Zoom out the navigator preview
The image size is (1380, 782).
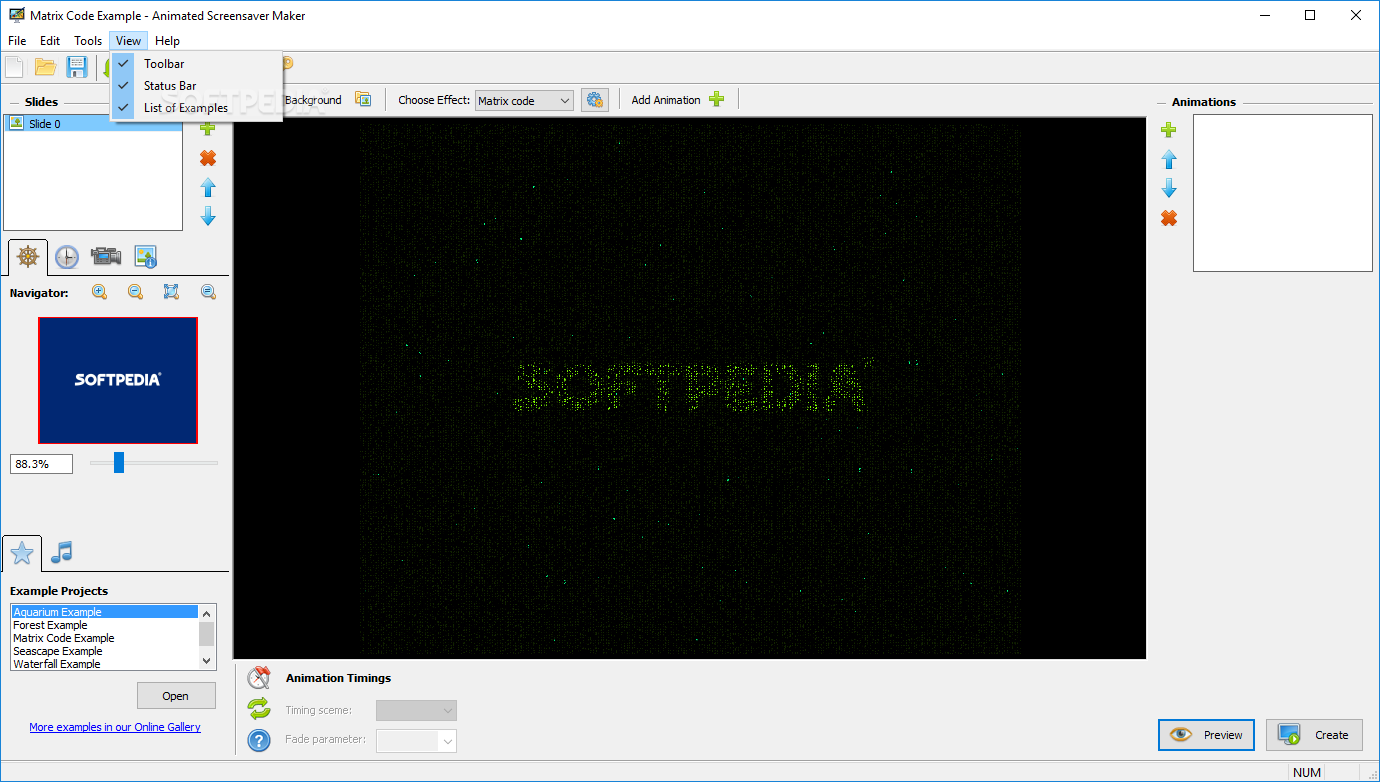(x=135, y=292)
